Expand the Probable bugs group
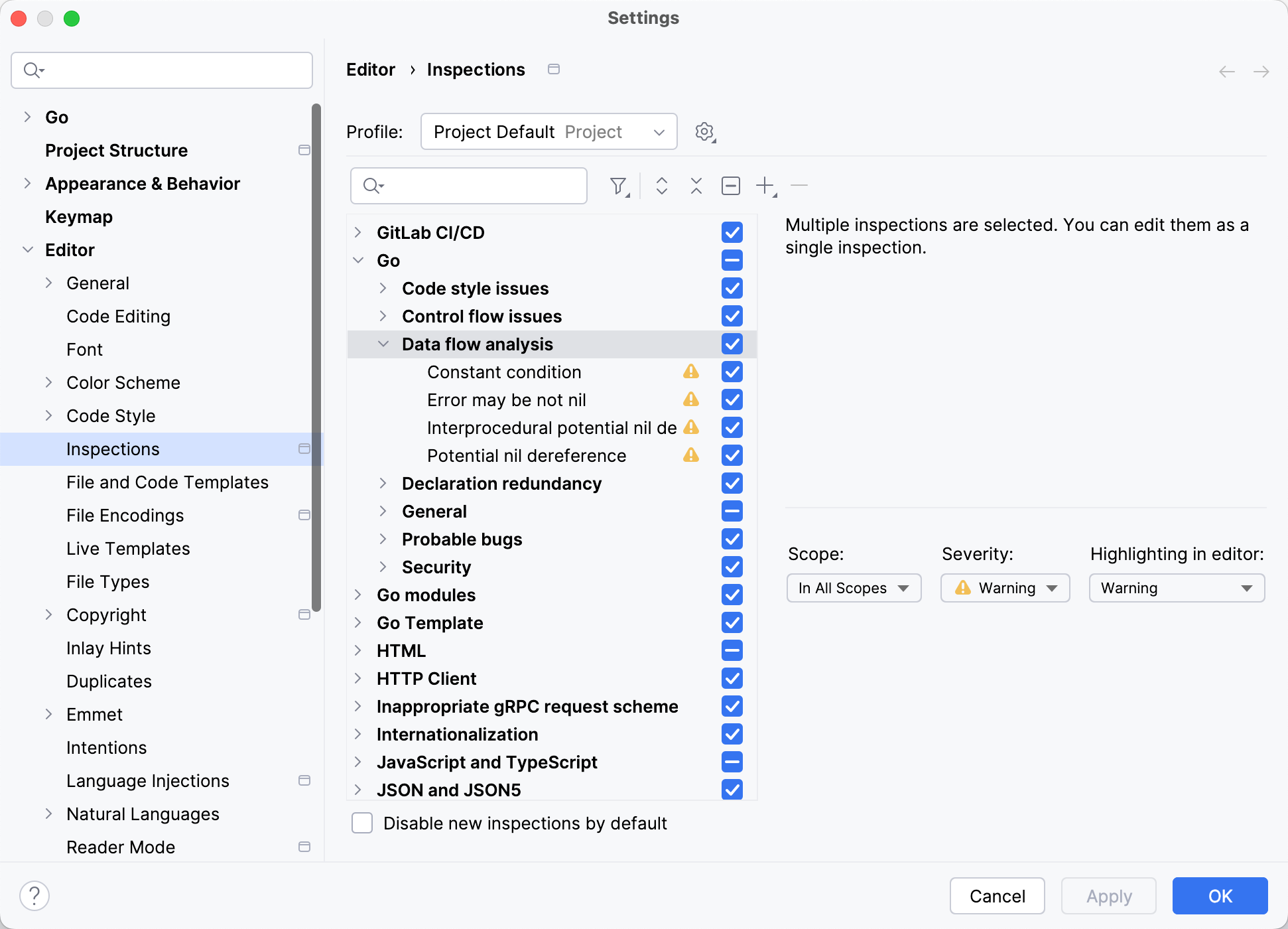 [x=383, y=539]
